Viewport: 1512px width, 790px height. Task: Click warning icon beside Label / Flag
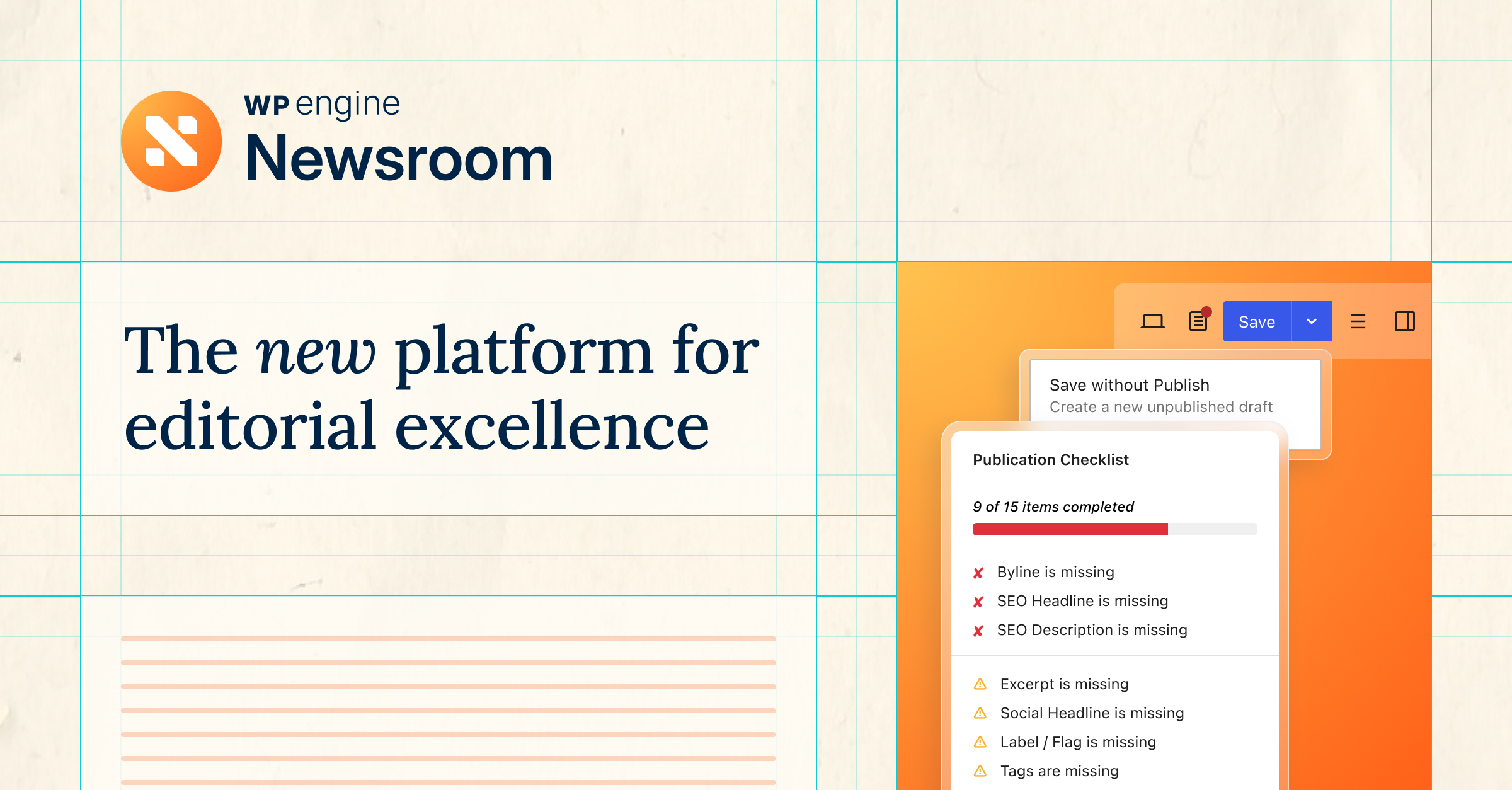pyautogui.click(x=980, y=742)
